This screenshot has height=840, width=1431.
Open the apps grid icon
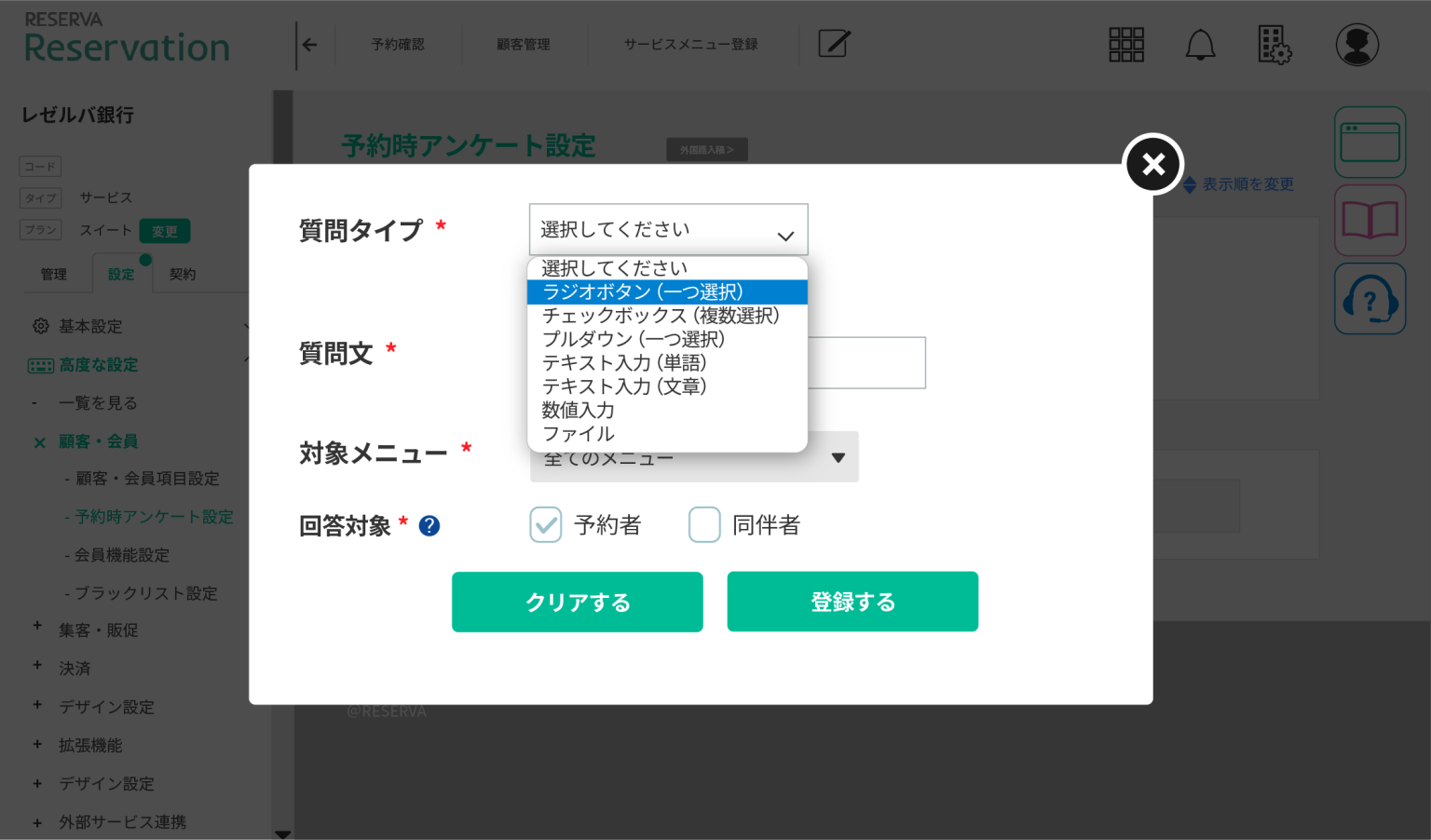1126,45
